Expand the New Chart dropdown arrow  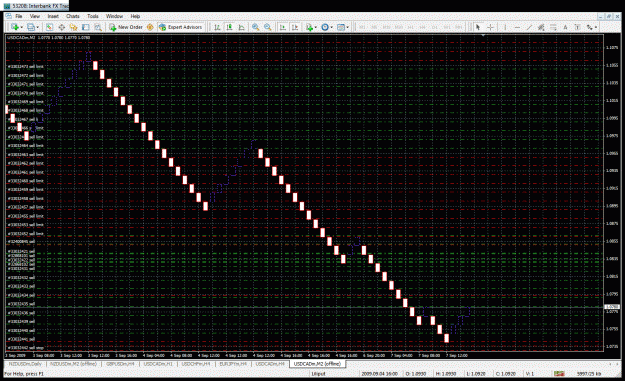pyautogui.click(x=22, y=27)
